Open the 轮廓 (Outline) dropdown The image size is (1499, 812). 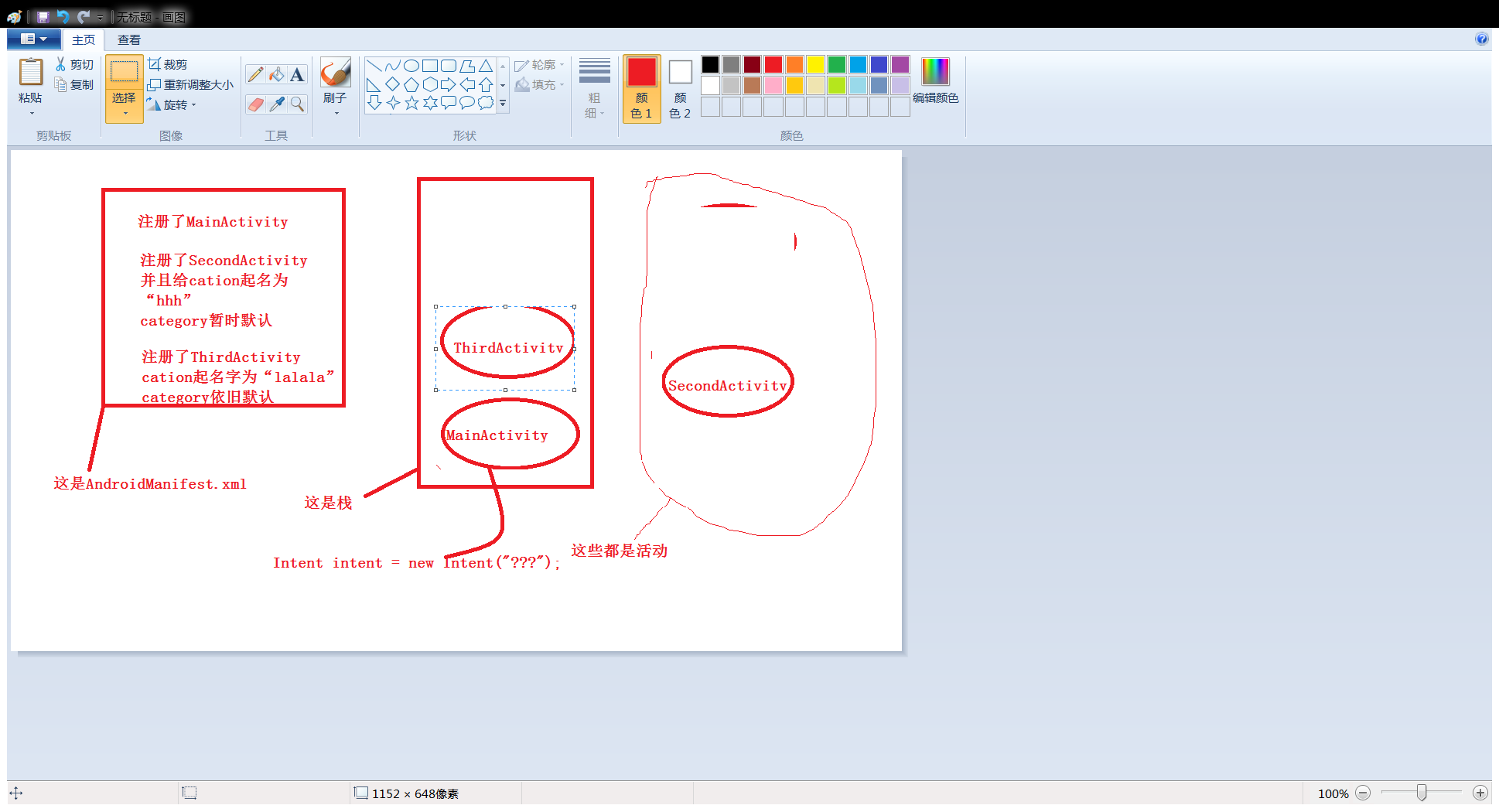pos(540,65)
